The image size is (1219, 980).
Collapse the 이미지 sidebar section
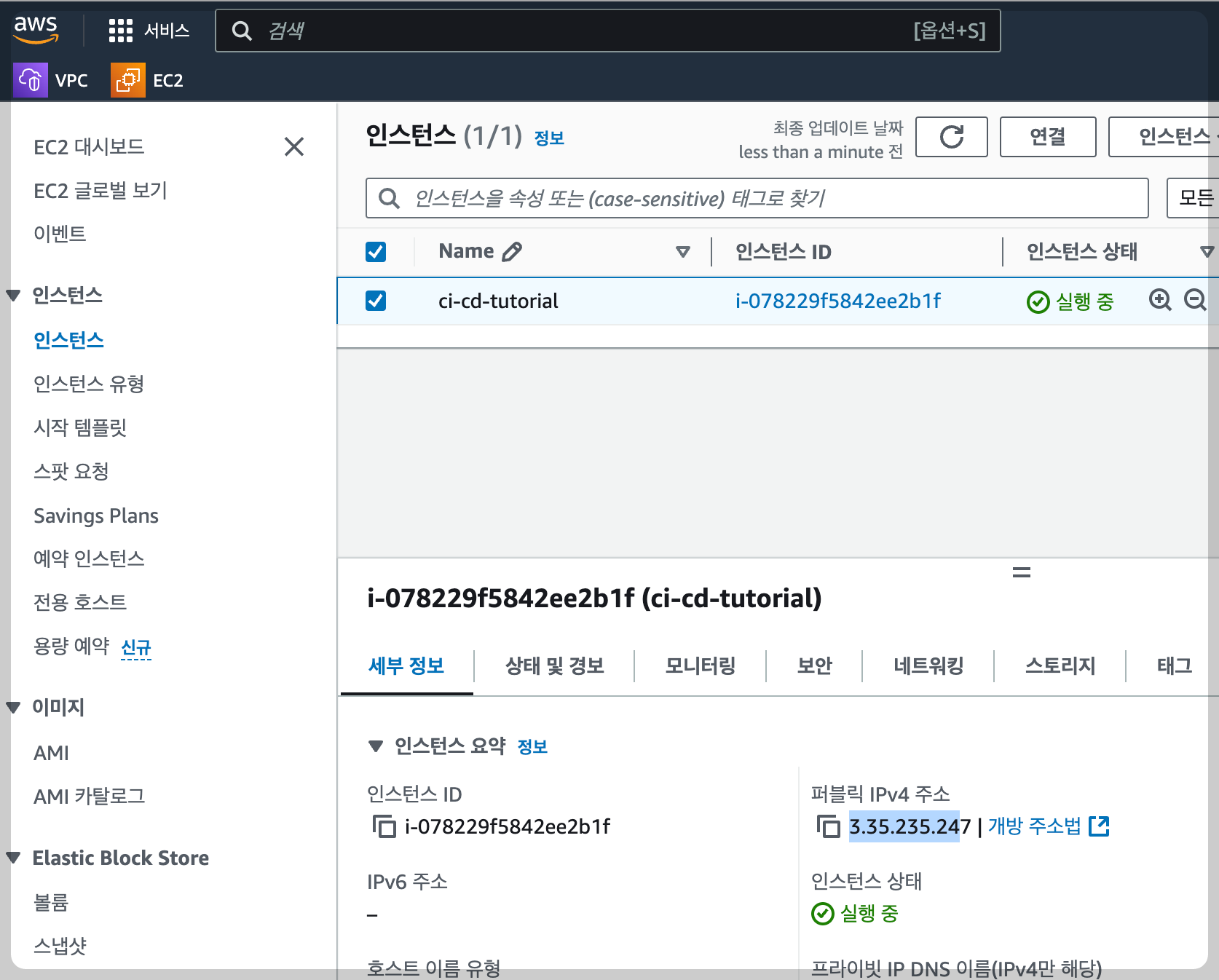pyautogui.click(x=13, y=707)
